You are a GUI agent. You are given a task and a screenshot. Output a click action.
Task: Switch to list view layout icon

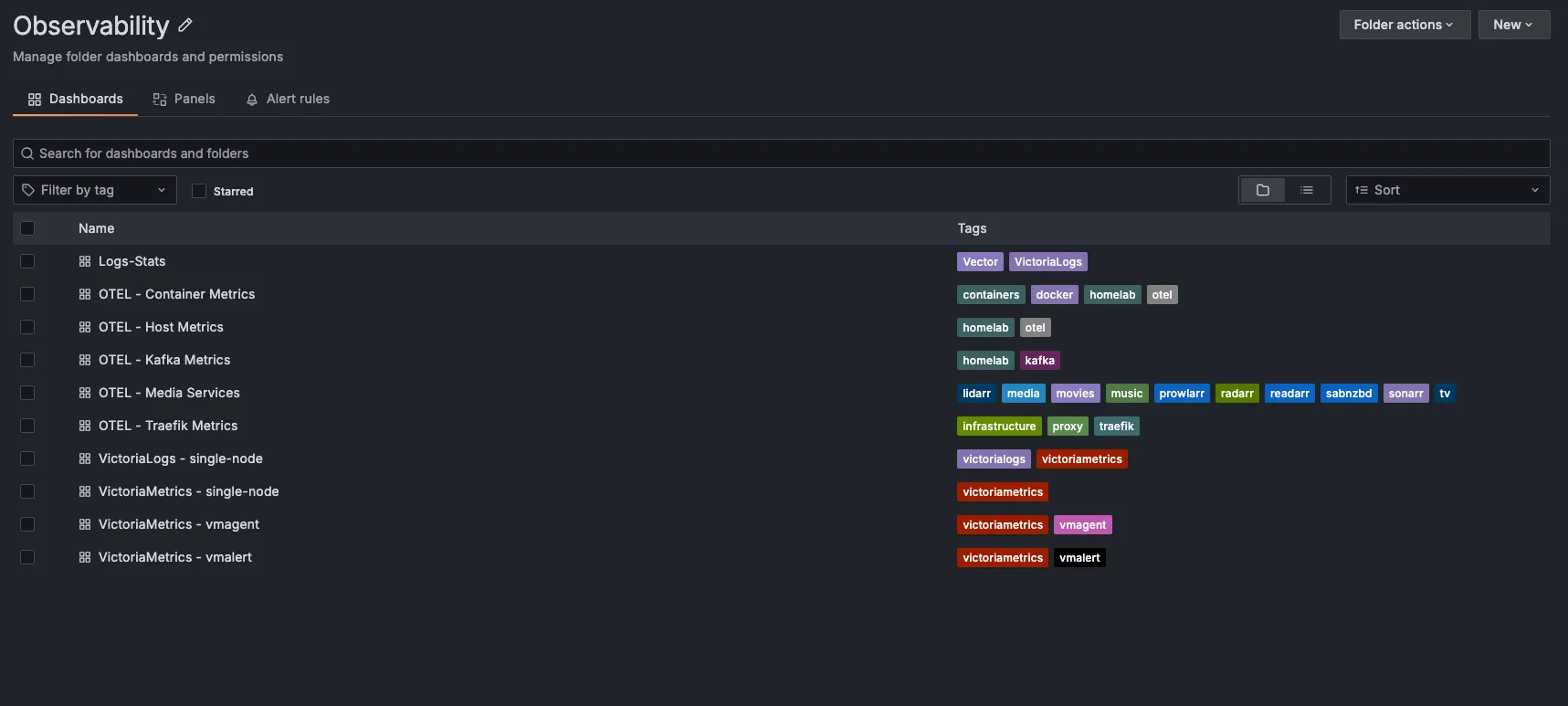pyautogui.click(x=1307, y=190)
